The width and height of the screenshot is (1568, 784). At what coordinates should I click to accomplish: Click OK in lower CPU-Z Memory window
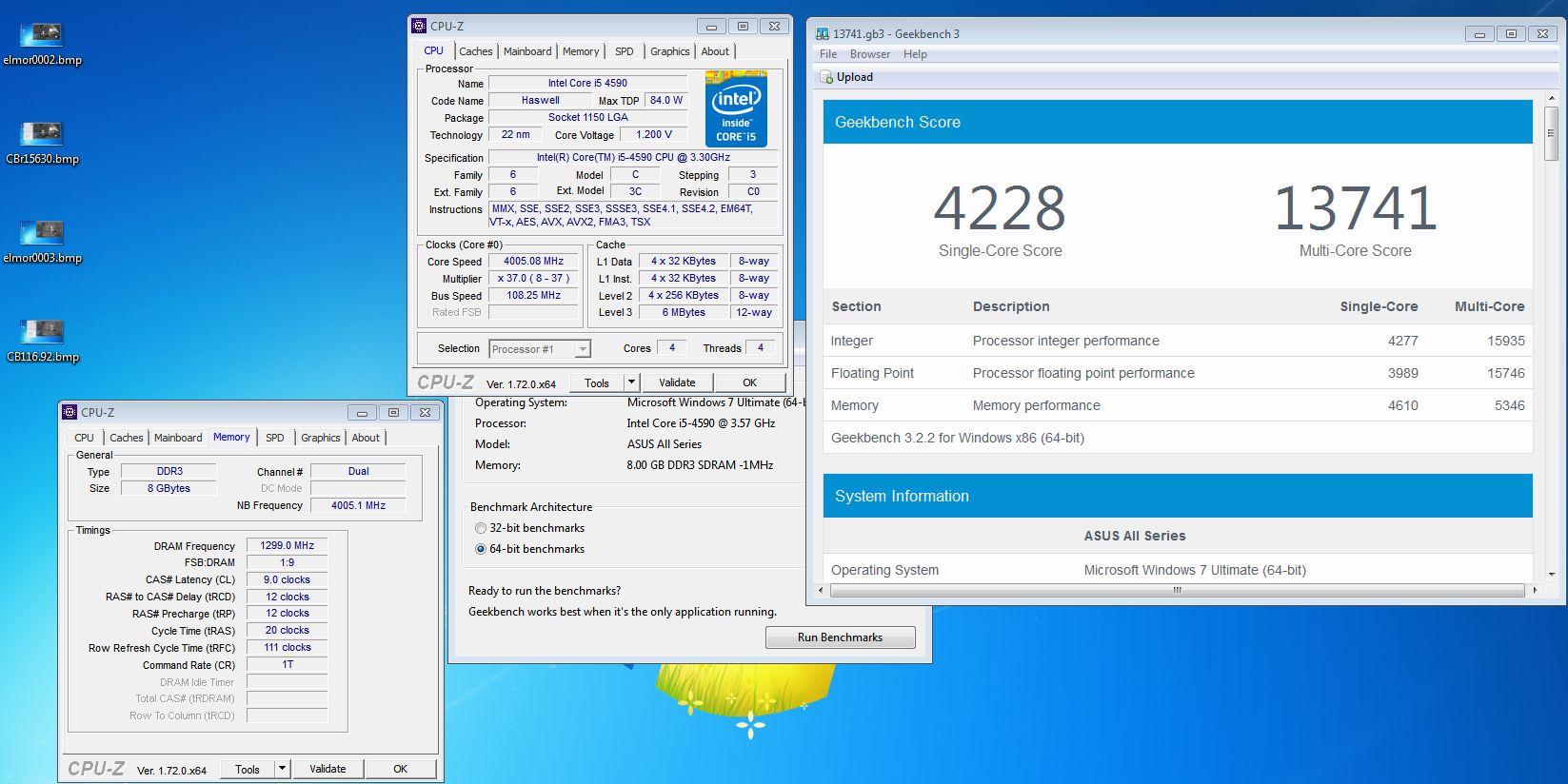pos(401,769)
